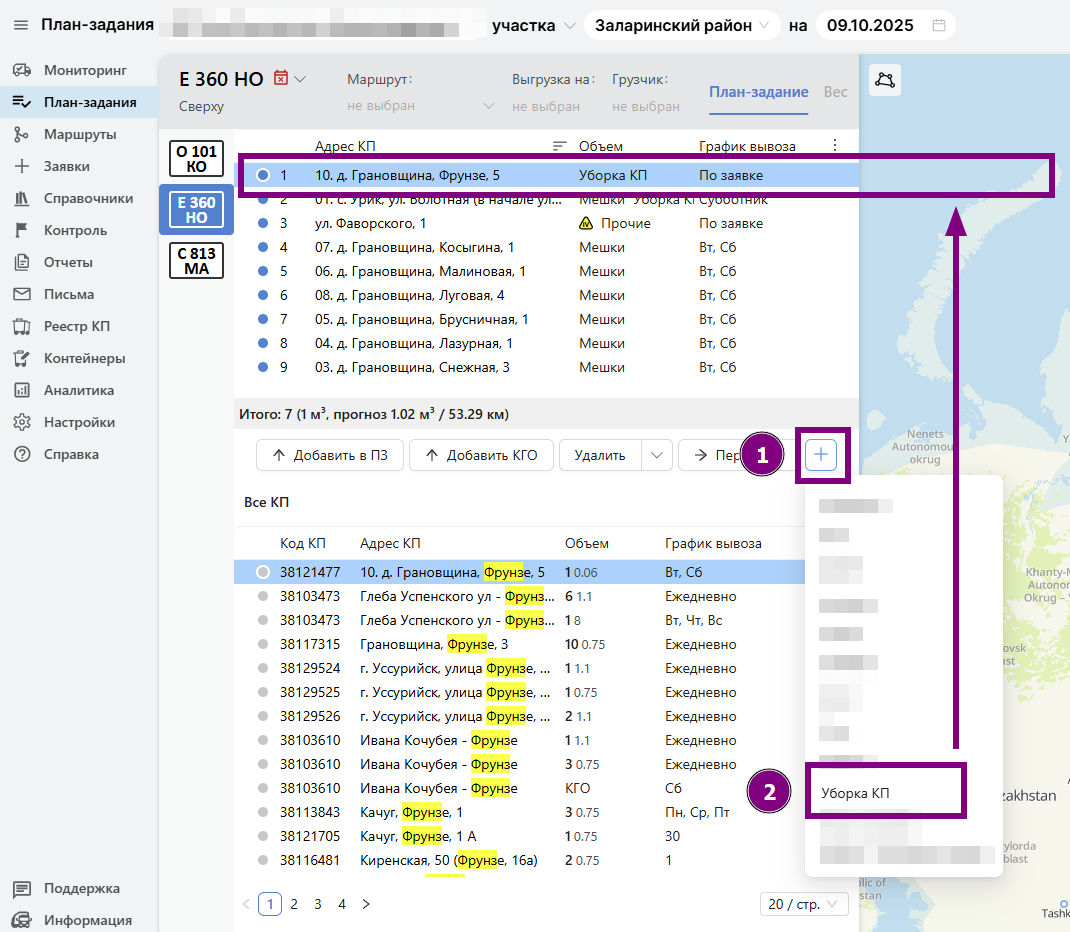The width and height of the screenshot is (1070, 932).
Task: Click the Добавить КГО button
Action: 481,455
